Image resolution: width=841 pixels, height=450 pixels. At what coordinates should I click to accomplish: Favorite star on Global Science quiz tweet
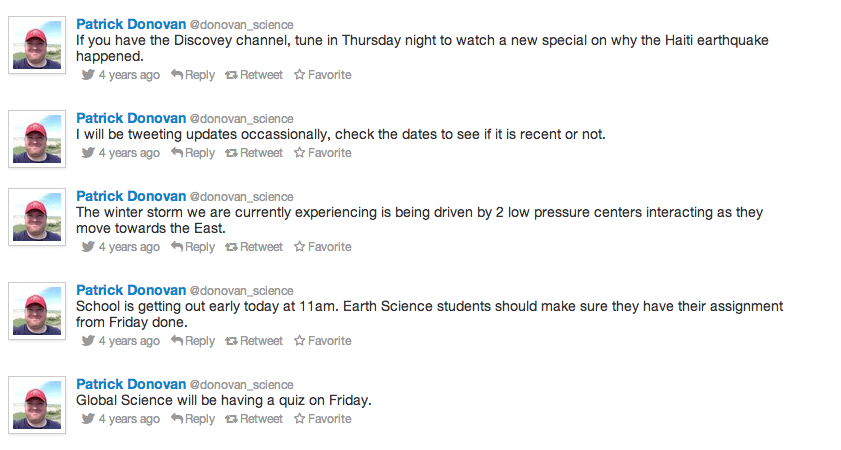click(298, 419)
